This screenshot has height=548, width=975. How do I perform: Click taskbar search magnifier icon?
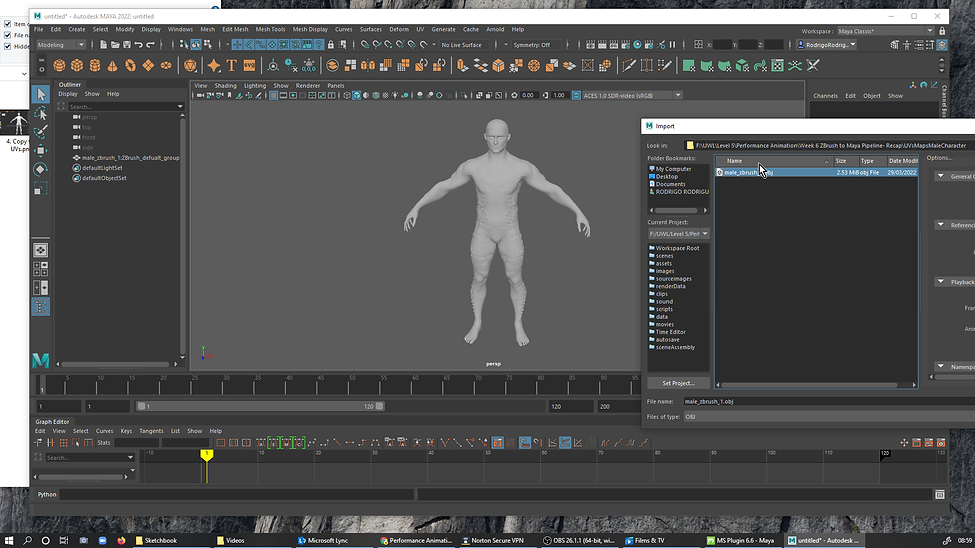coord(27,541)
